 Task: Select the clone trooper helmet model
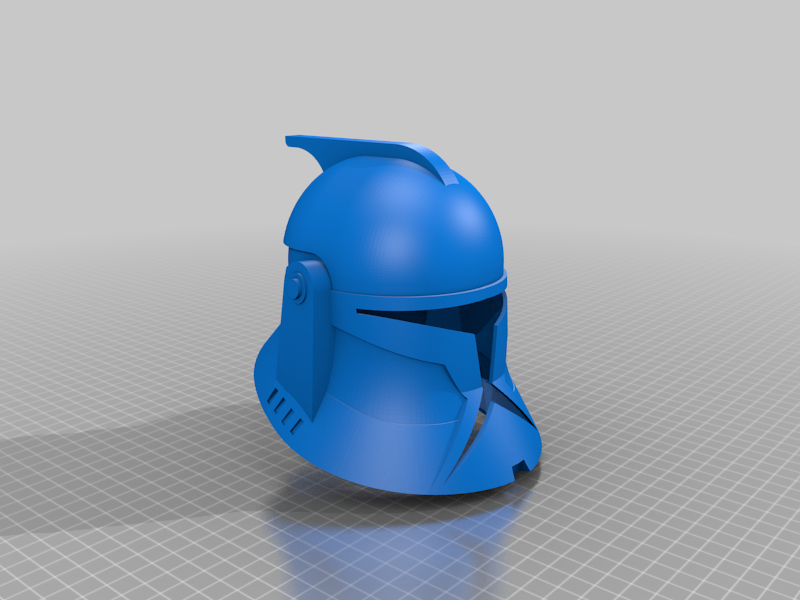click(x=390, y=300)
